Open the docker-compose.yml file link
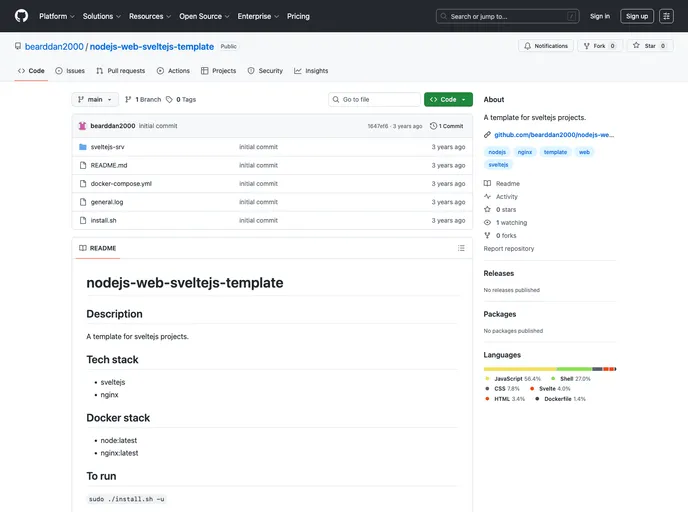 click(121, 184)
